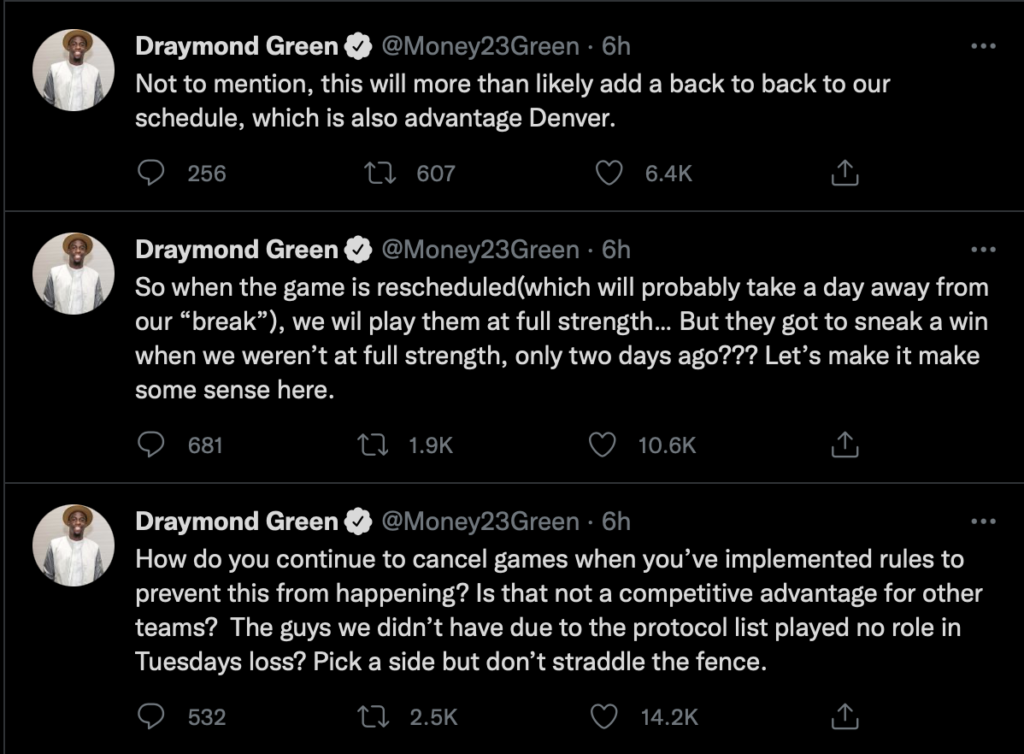The height and width of the screenshot is (754, 1024).
Task: Open more options on the first tweet
Action: coord(984,46)
